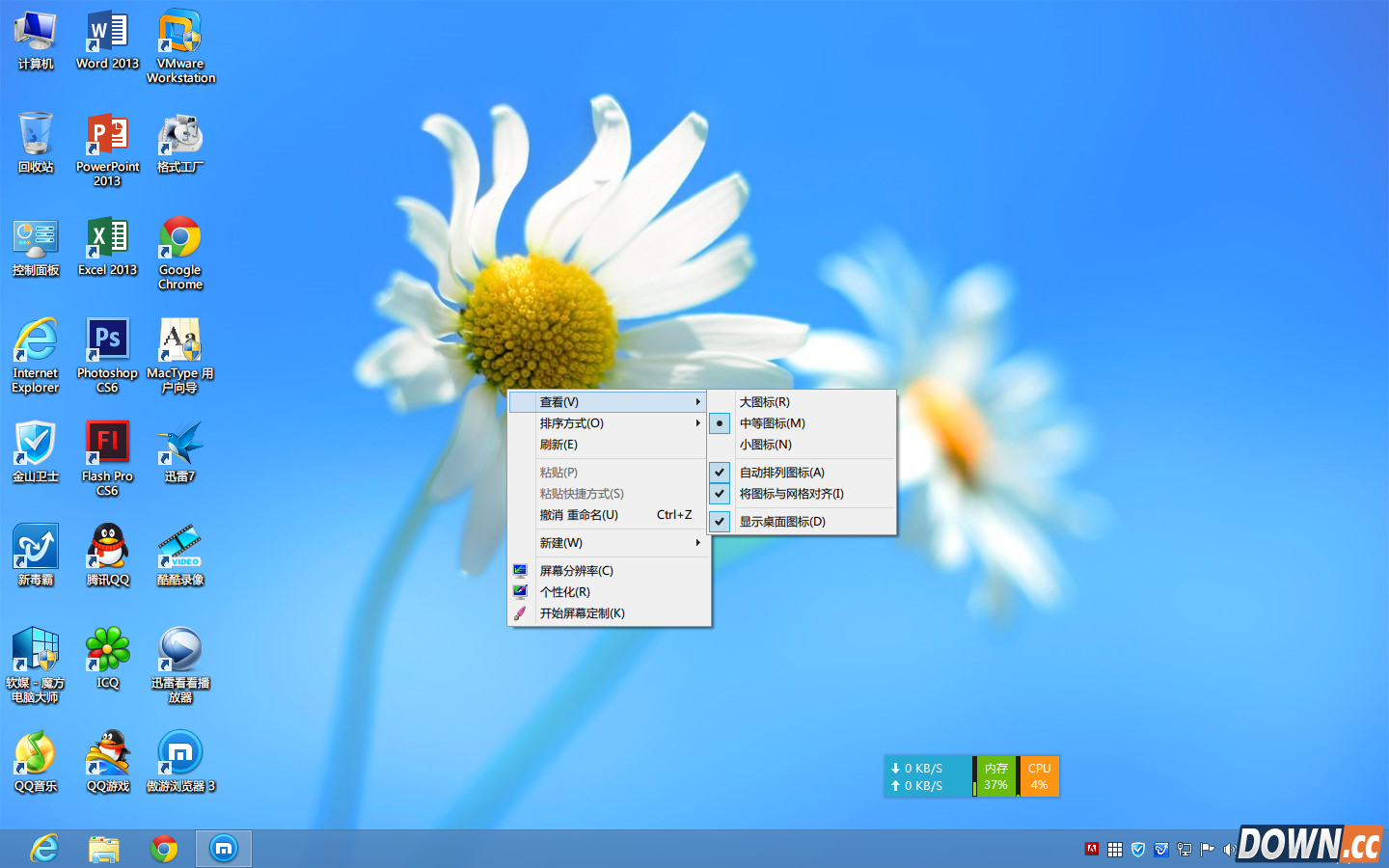
Task: Choose 刷新(E) from context menu
Action: click(558, 445)
